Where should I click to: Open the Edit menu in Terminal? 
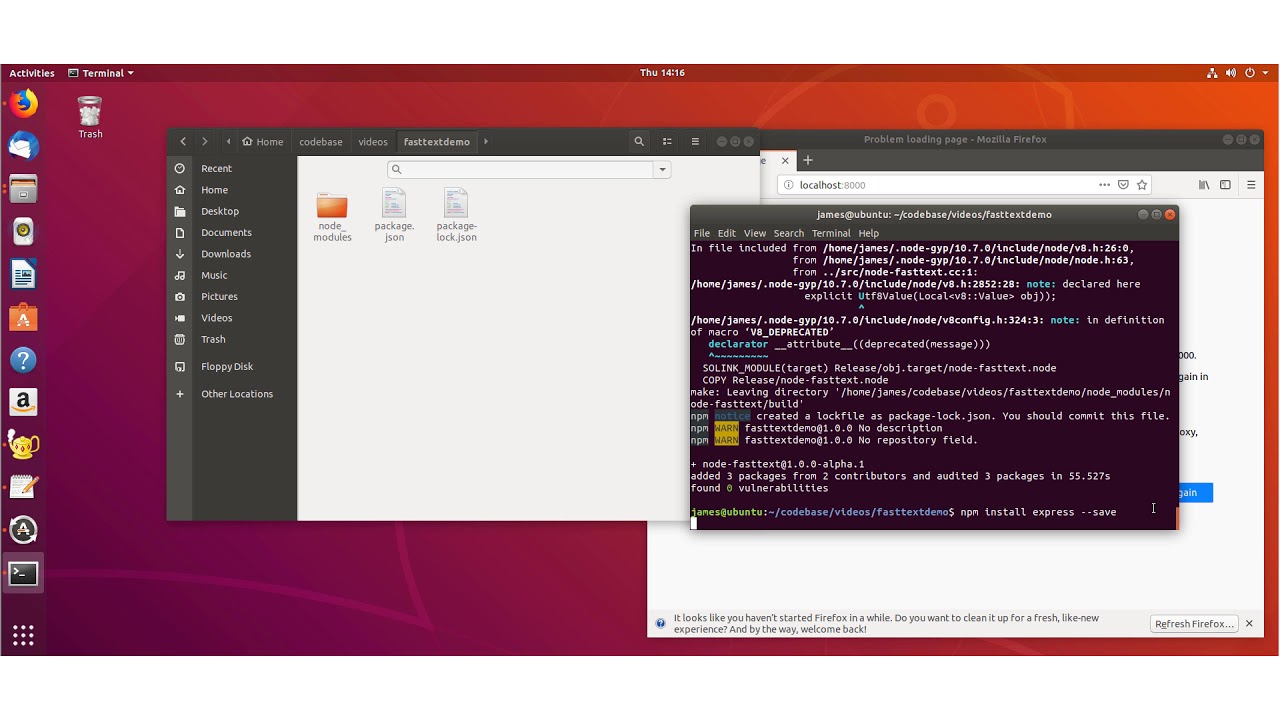point(727,233)
